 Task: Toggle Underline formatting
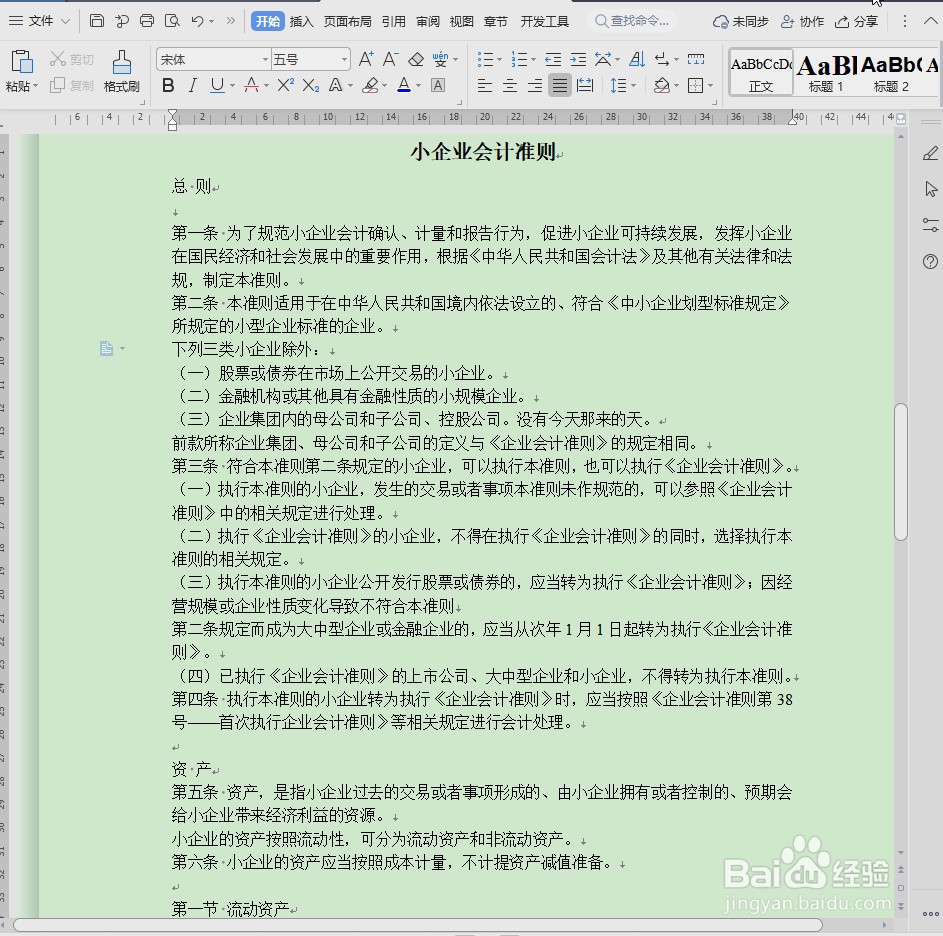pos(217,85)
